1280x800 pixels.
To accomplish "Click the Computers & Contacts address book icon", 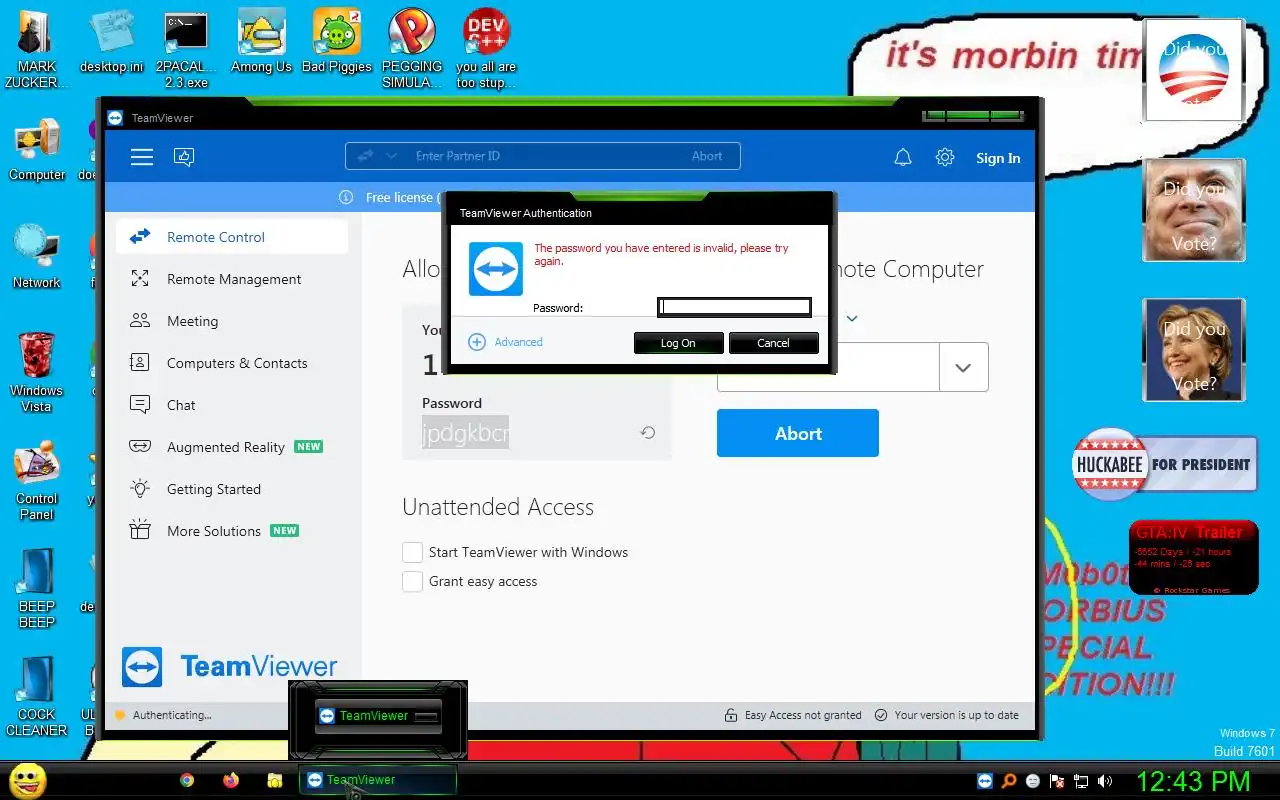I will tap(140, 363).
